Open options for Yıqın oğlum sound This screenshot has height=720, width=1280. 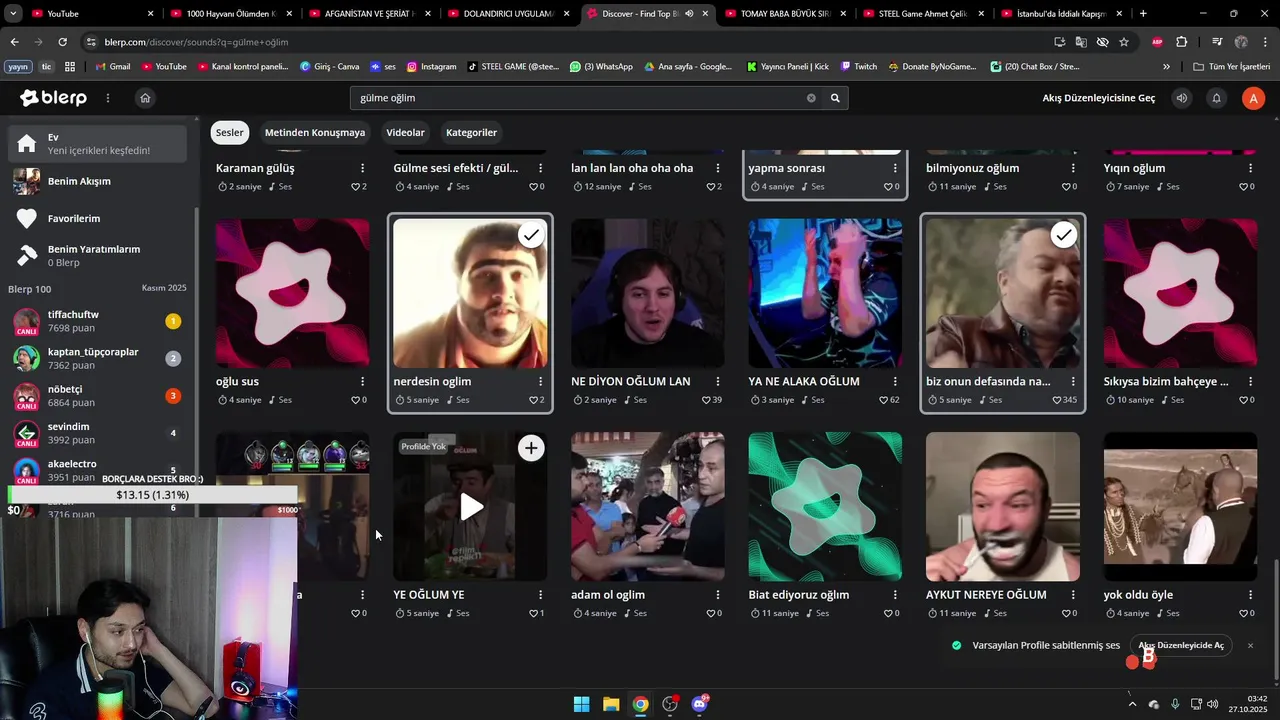tap(1250, 168)
